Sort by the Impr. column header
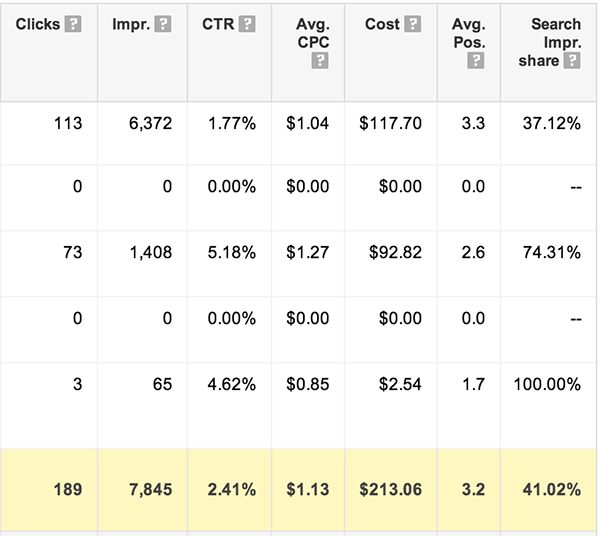The width and height of the screenshot is (600, 536). click(x=131, y=24)
